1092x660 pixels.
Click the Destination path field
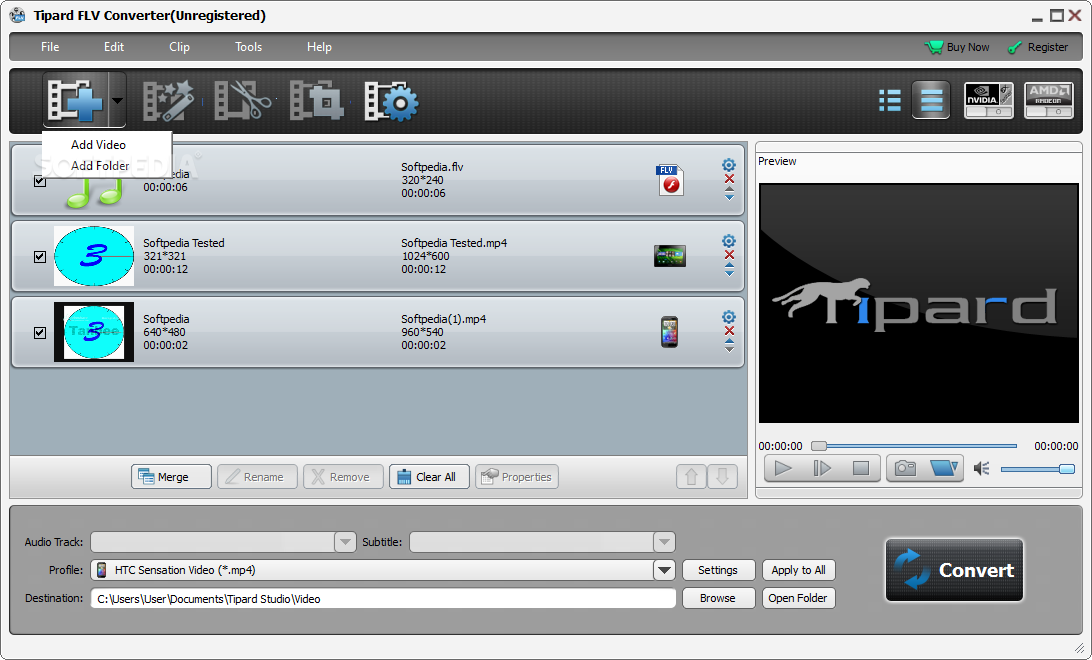tap(383, 599)
